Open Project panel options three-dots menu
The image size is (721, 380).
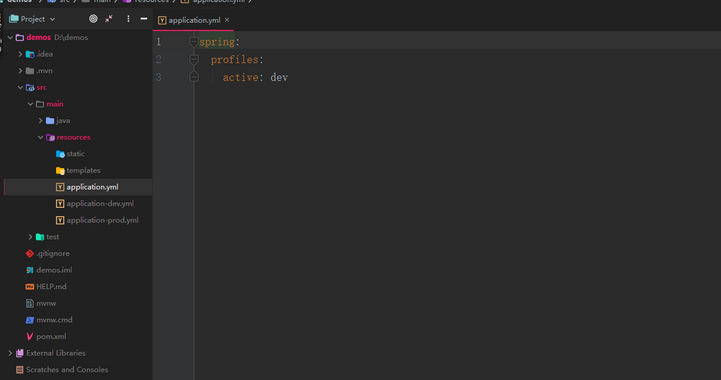pyautogui.click(x=128, y=19)
